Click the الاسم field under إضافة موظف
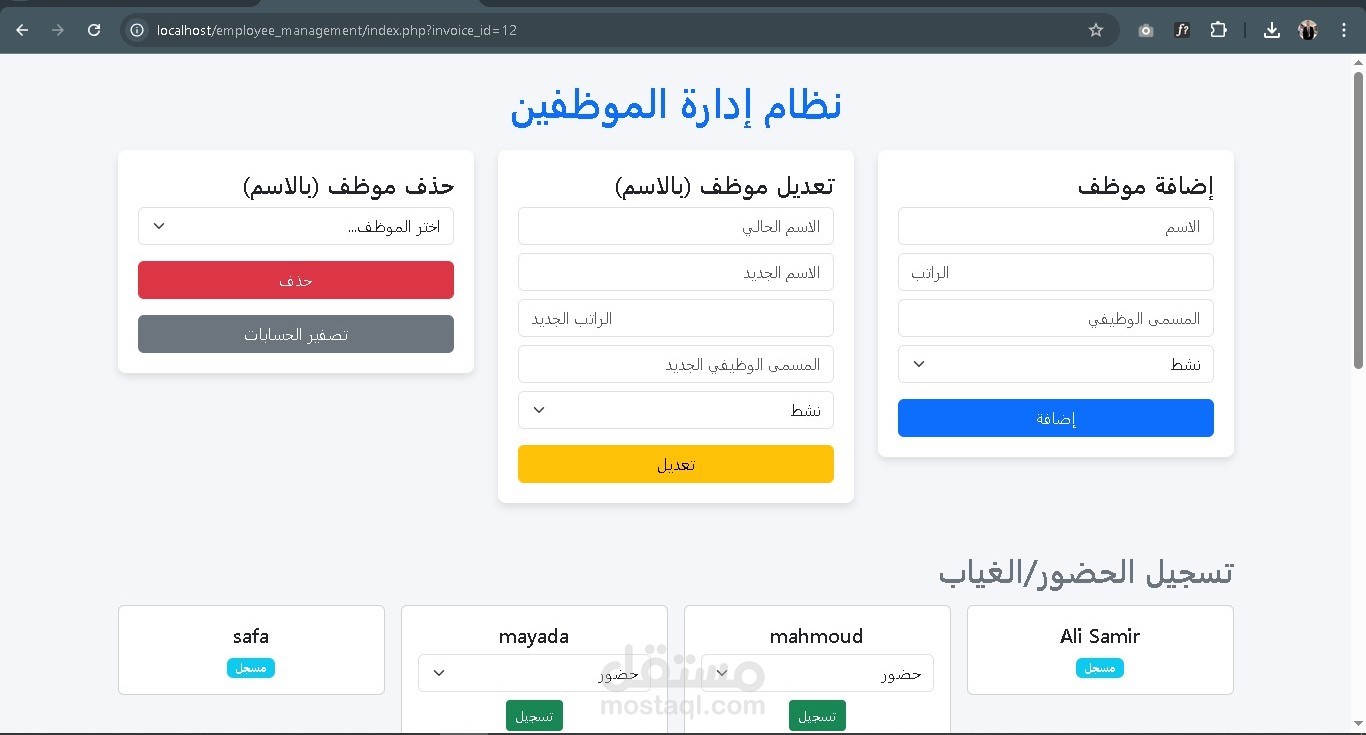Screen dimensions: 1366x735 1056,226
